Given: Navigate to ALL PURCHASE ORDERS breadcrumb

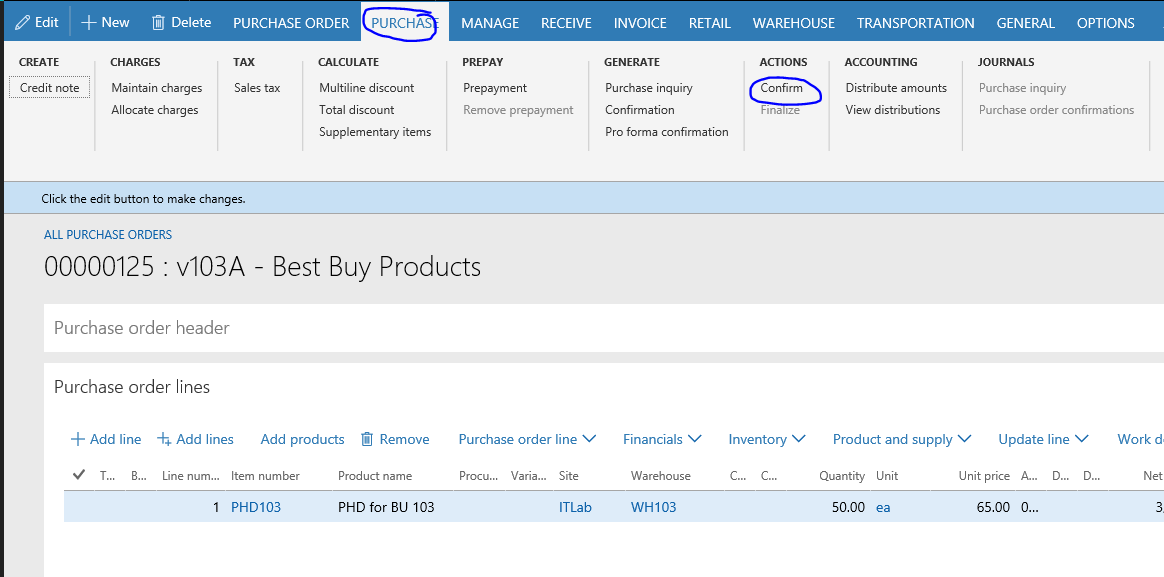Looking at the screenshot, I should [x=108, y=235].
